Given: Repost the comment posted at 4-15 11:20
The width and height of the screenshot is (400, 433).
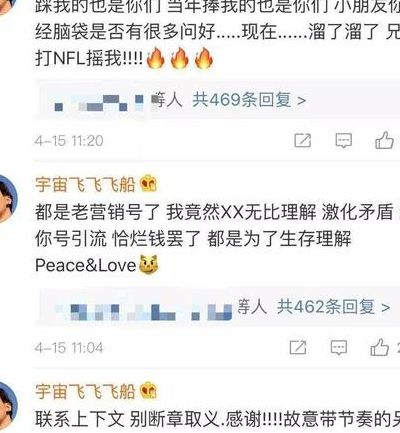Looking at the screenshot, I should click(x=303, y=140).
